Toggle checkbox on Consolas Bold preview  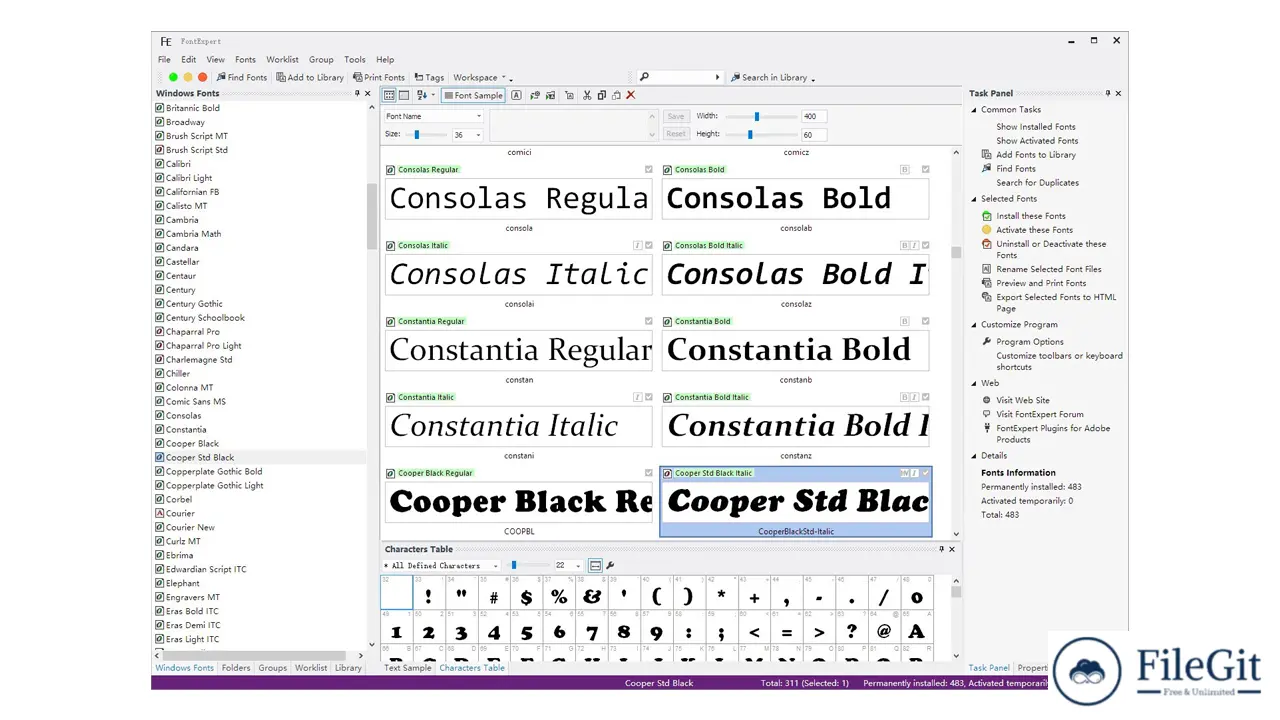tap(925, 169)
